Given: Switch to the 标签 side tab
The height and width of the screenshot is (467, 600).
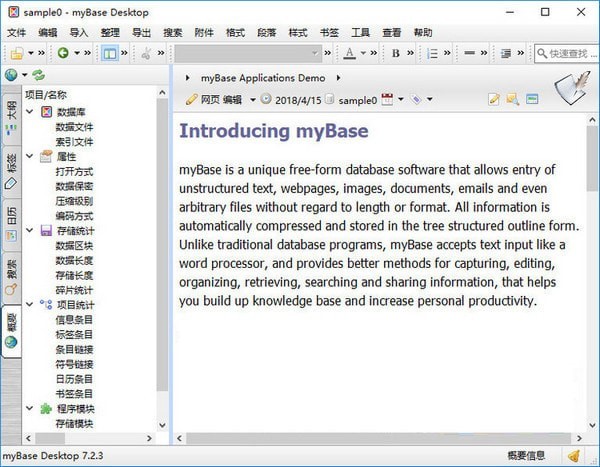Looking at the screenshot, I should pyautogui.click(x=11, y=171).
